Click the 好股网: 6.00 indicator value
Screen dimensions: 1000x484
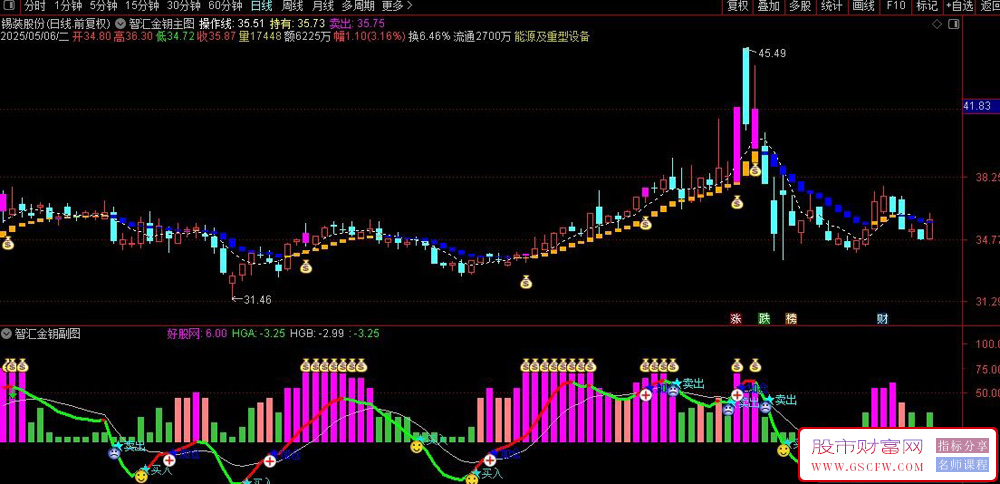click(196, 333)
